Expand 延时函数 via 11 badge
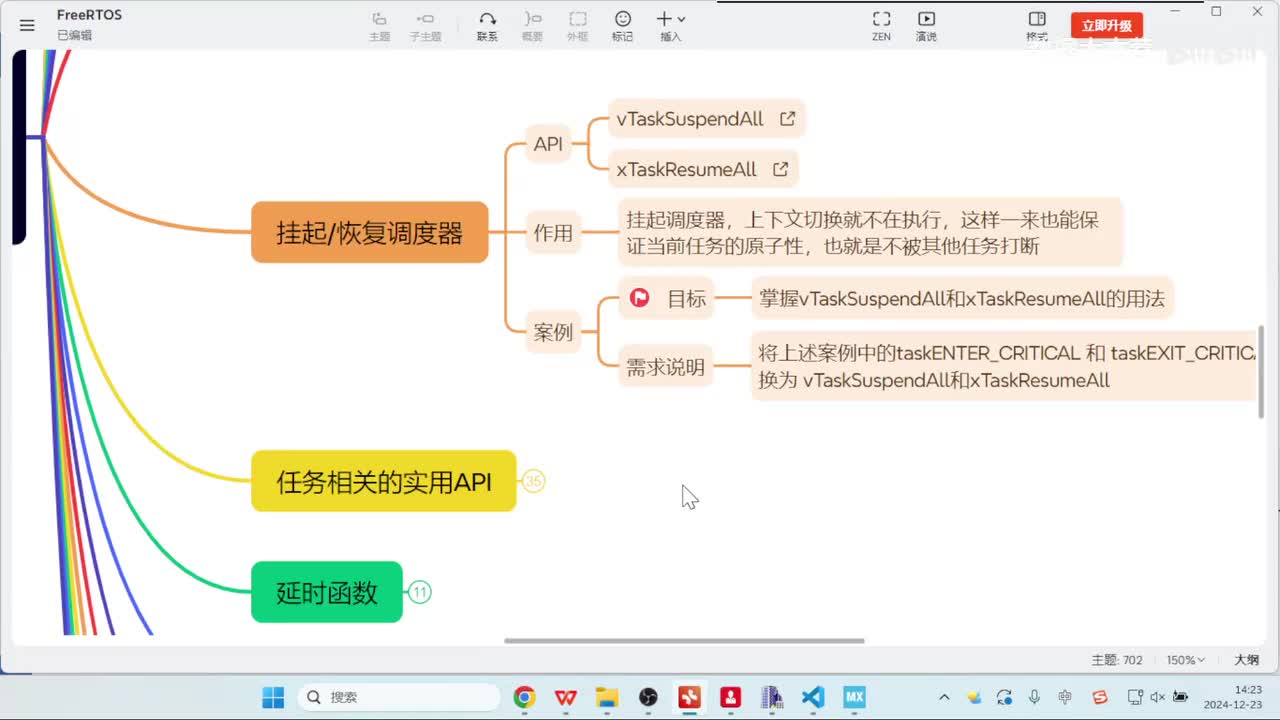 point(420,593)
